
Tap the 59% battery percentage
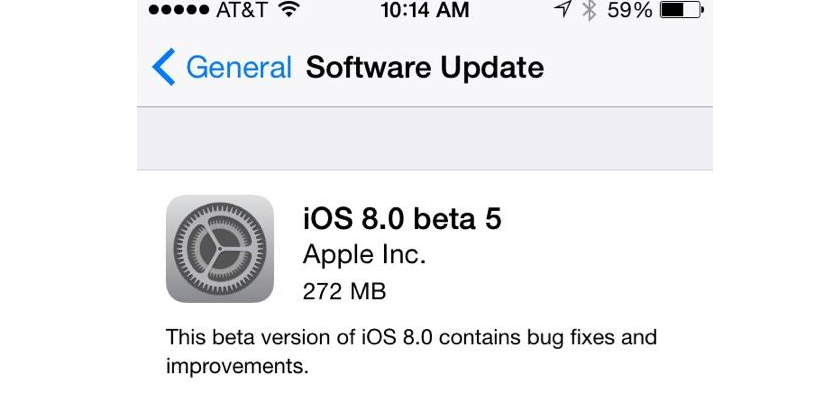(629, 10)
